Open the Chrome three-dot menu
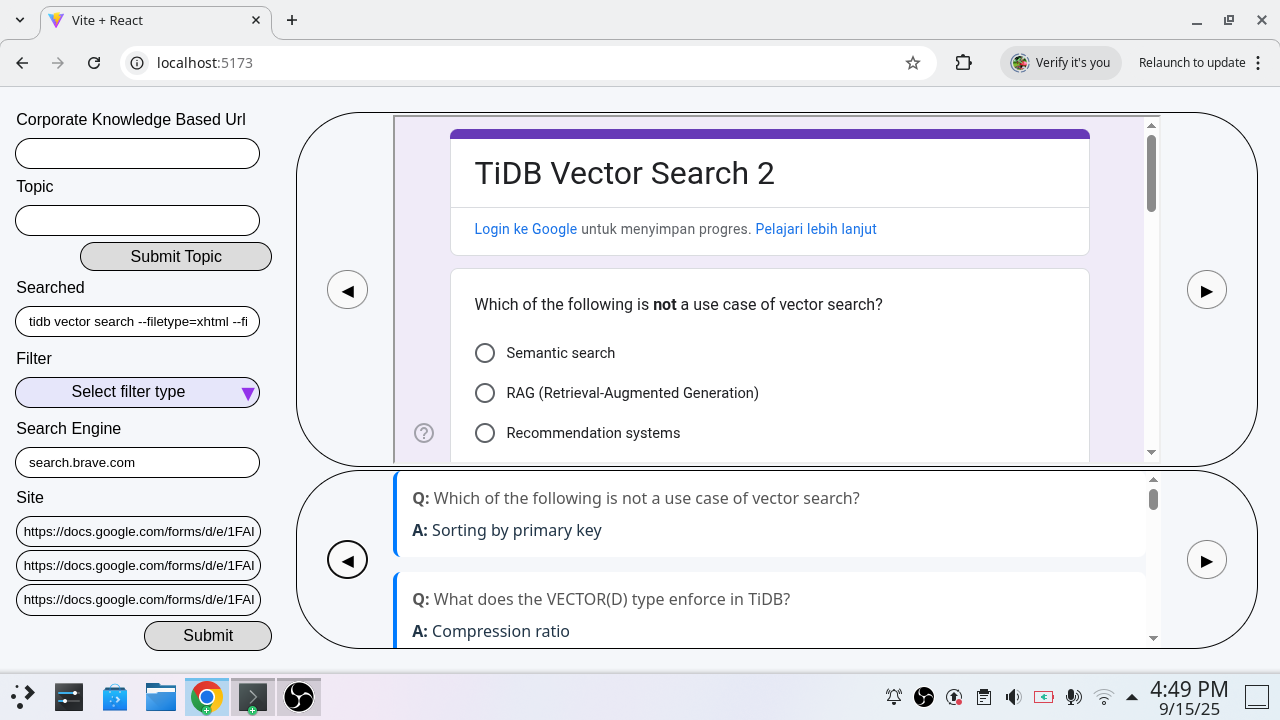This screenshot has height=720, width=1280. (x=1257, y=62)
